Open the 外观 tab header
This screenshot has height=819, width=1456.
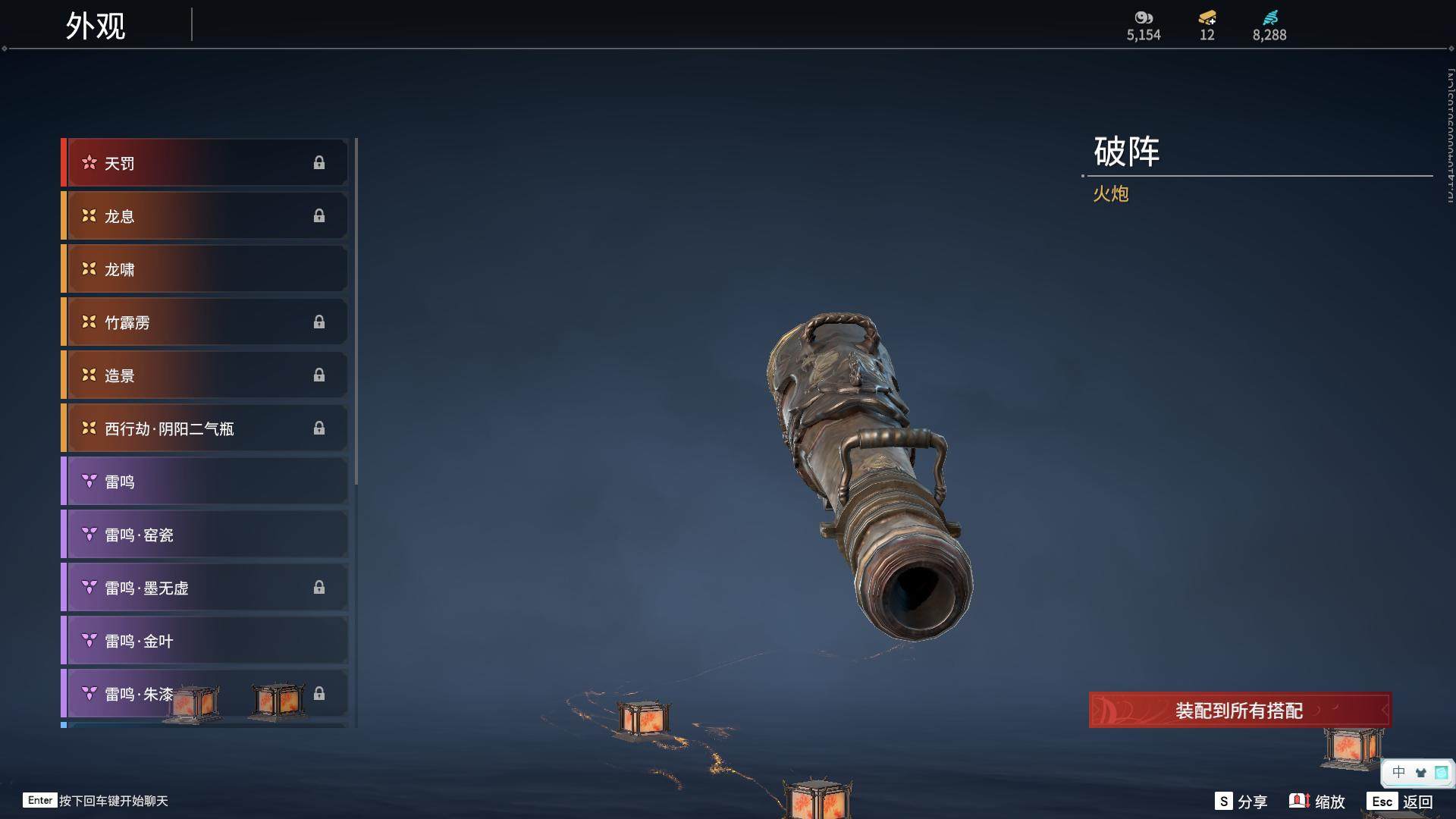(x=96, y=26)
